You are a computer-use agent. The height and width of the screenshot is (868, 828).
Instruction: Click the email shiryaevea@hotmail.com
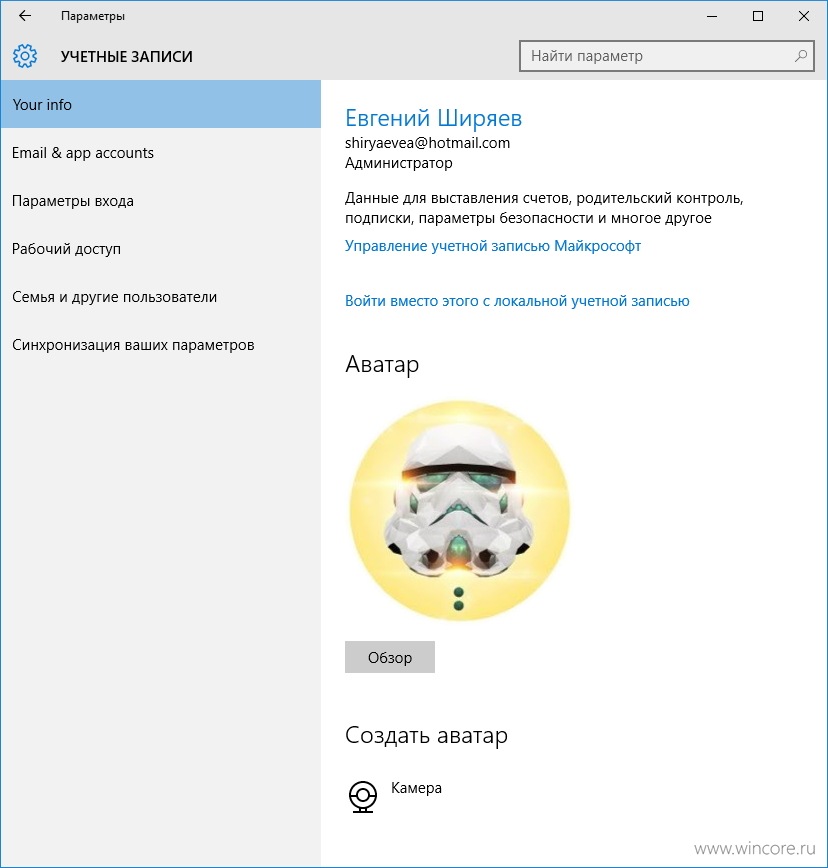(x=427, y=143)
